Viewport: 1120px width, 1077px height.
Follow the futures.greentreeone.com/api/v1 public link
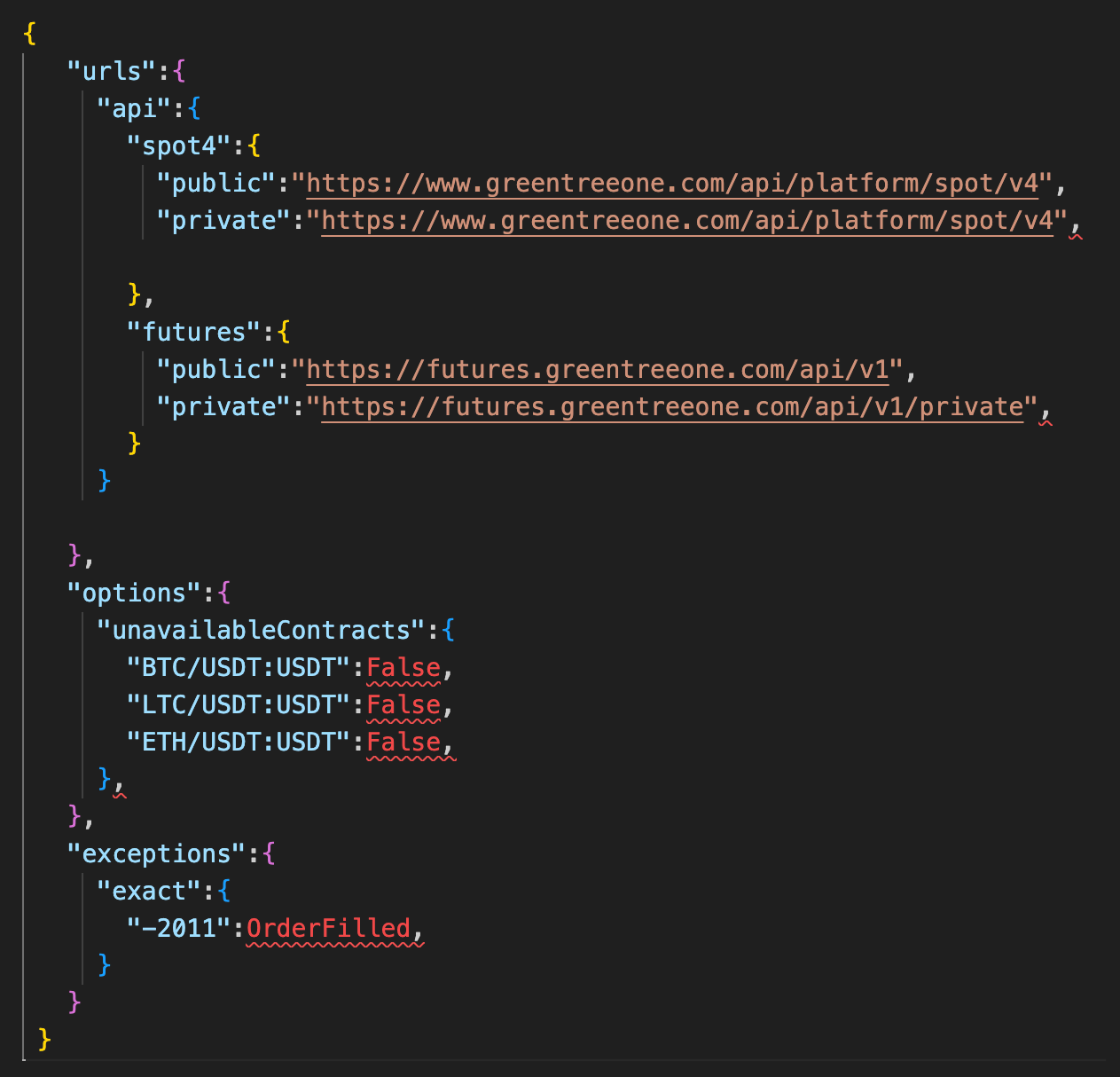(x=598, y=369)
